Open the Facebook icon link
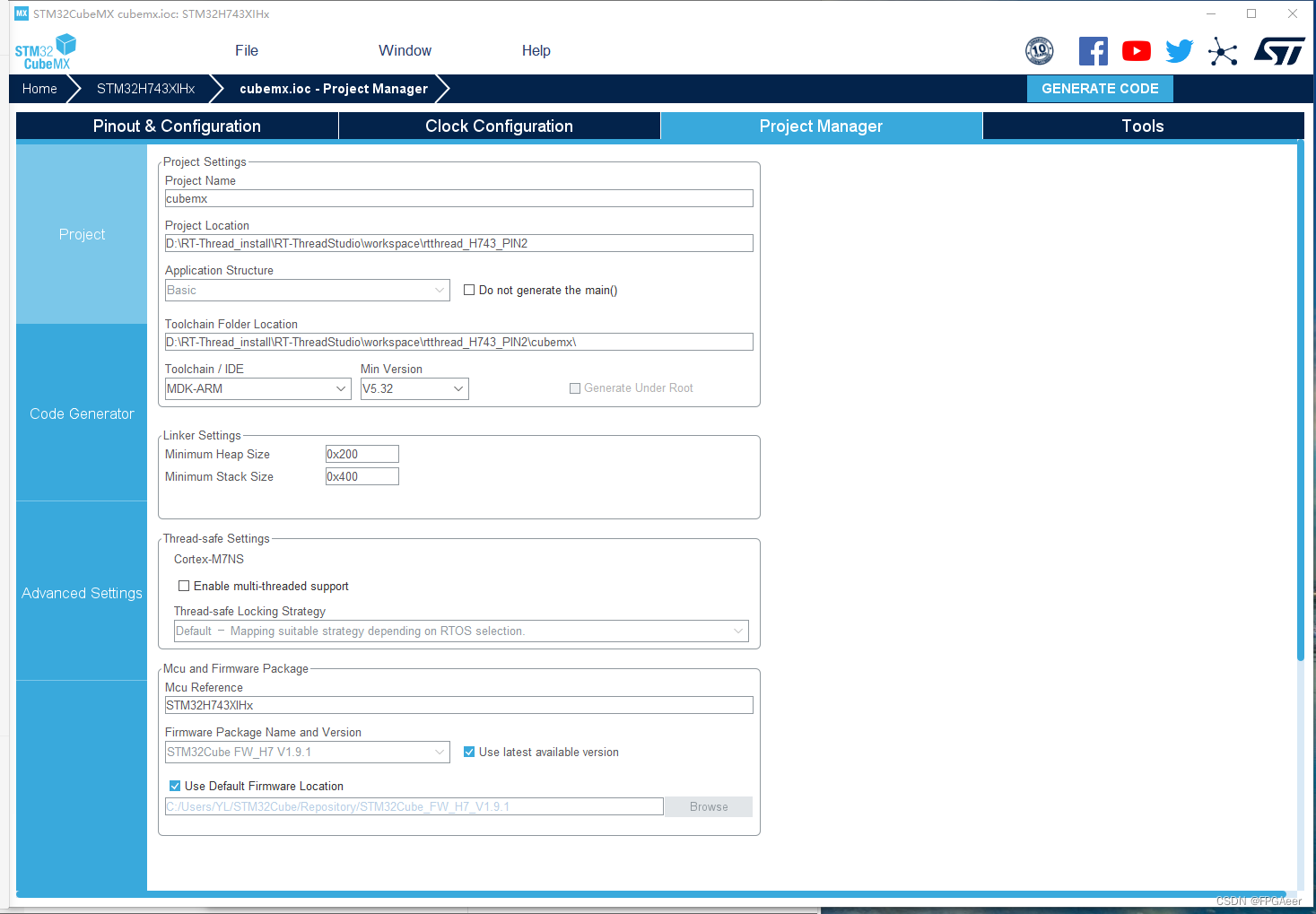This screenshot has height=914, width=1316. pos(1094,51)
